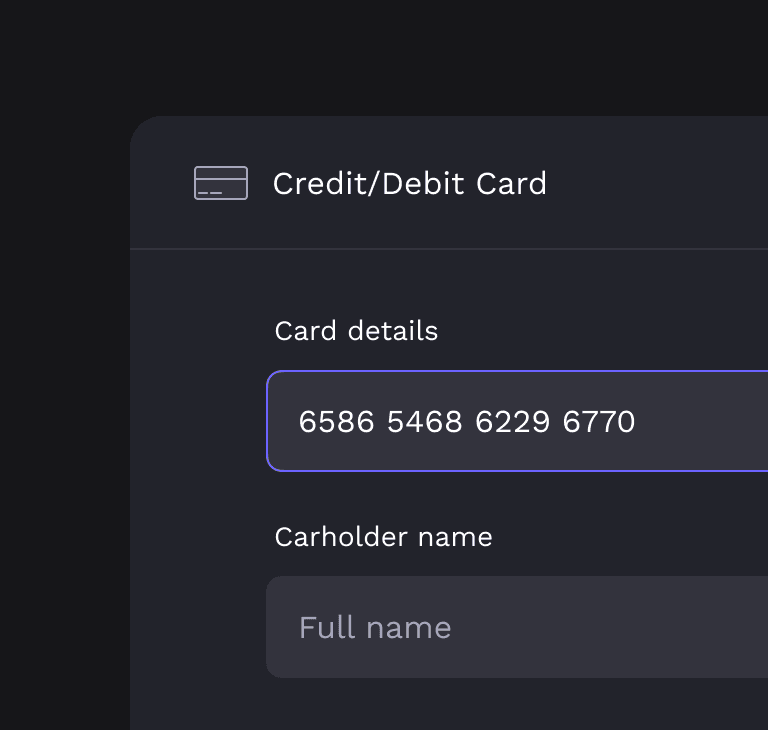Click the word name in Carholder name
This screenshot has height=730, width=768.
coord(455,537)
